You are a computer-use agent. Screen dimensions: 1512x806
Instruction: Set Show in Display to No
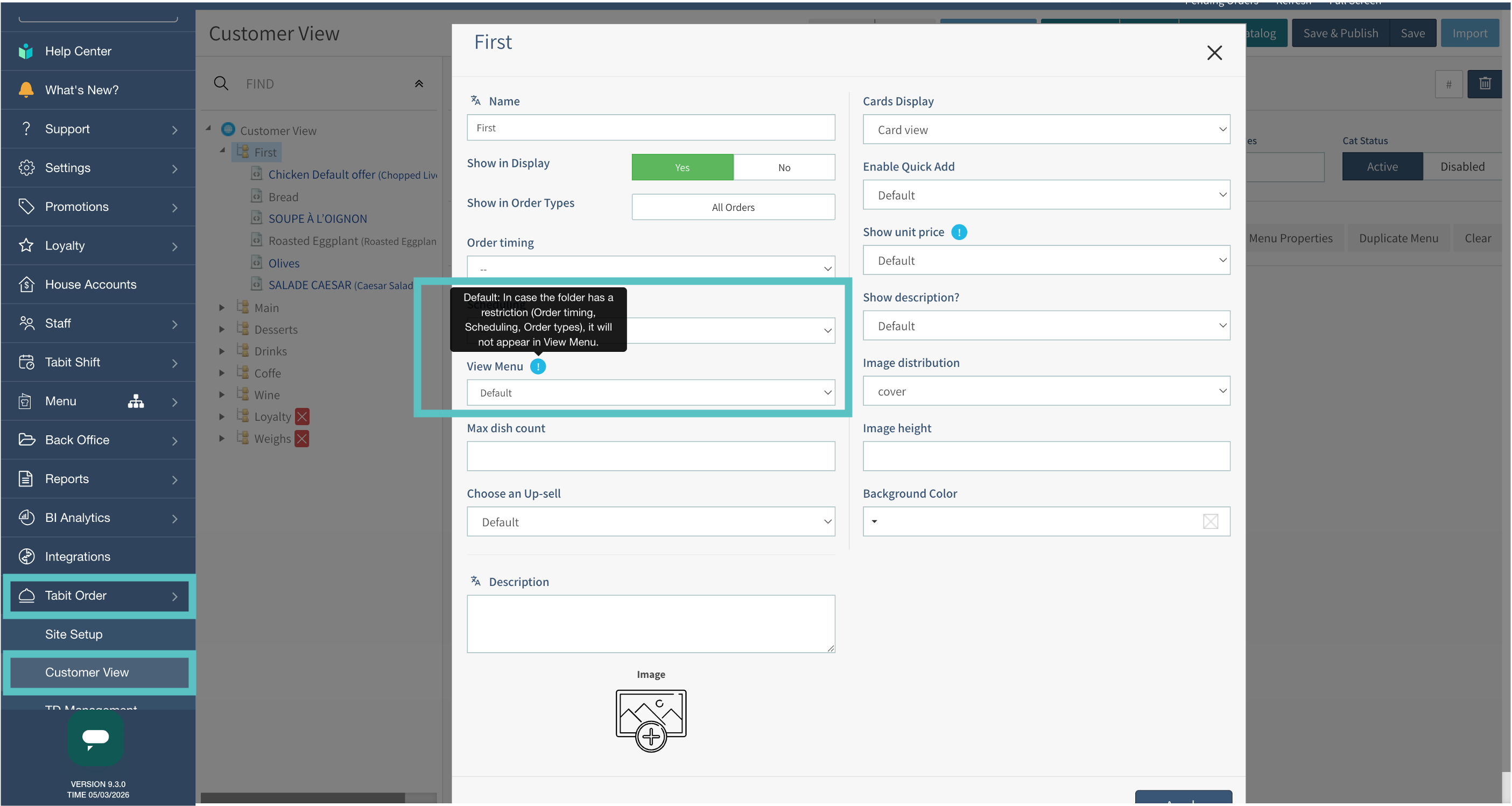(784, 167)
